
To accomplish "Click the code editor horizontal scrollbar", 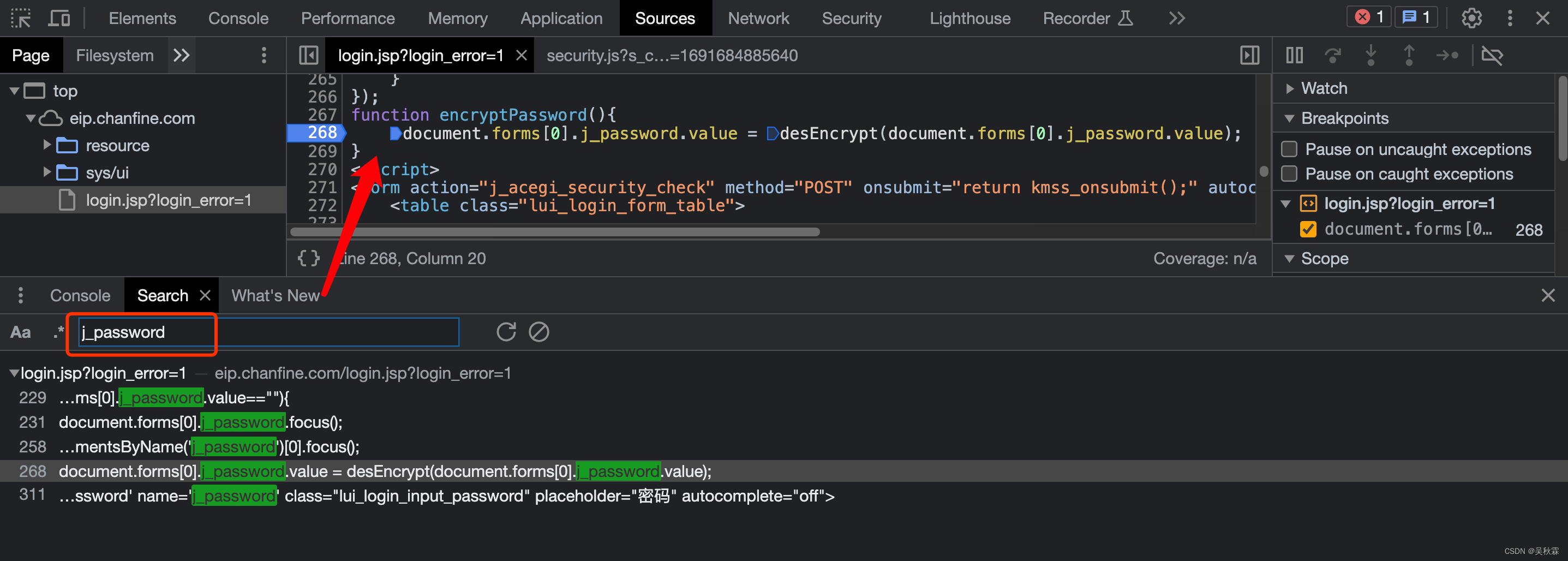I will pyautogui.click(x=555, y=231).
